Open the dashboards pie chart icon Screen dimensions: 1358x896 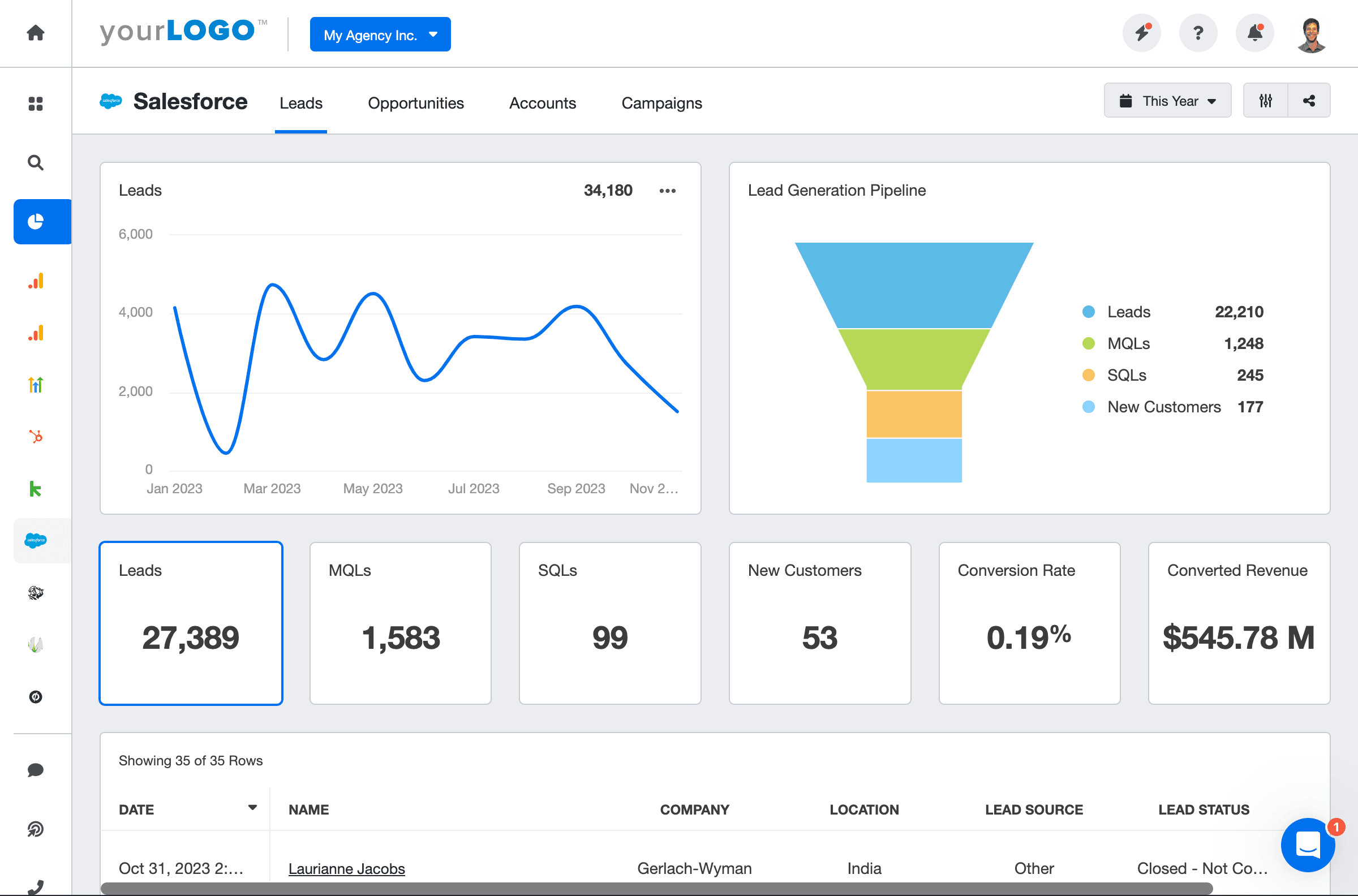point(41,222)
